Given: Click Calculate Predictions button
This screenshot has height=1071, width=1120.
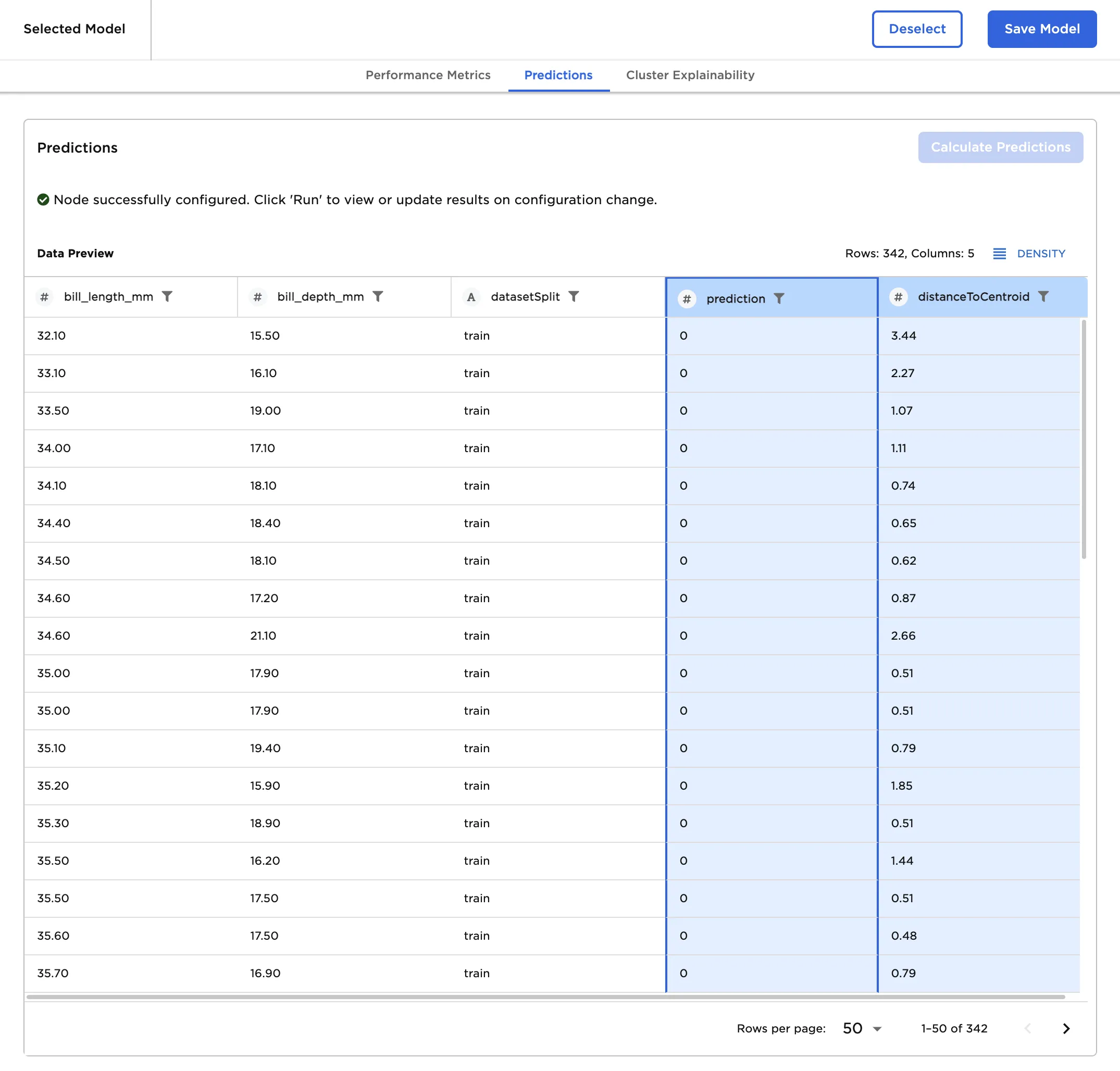Looking at the screenshot, I should 1000,147.
